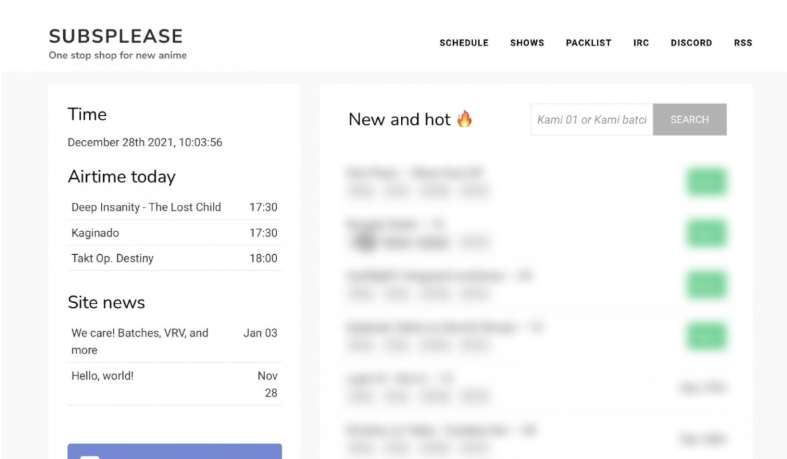This screenshot has height=459, width=787.
Task: Click the fire emoji beside New and hot
Action: coord(465,119)
